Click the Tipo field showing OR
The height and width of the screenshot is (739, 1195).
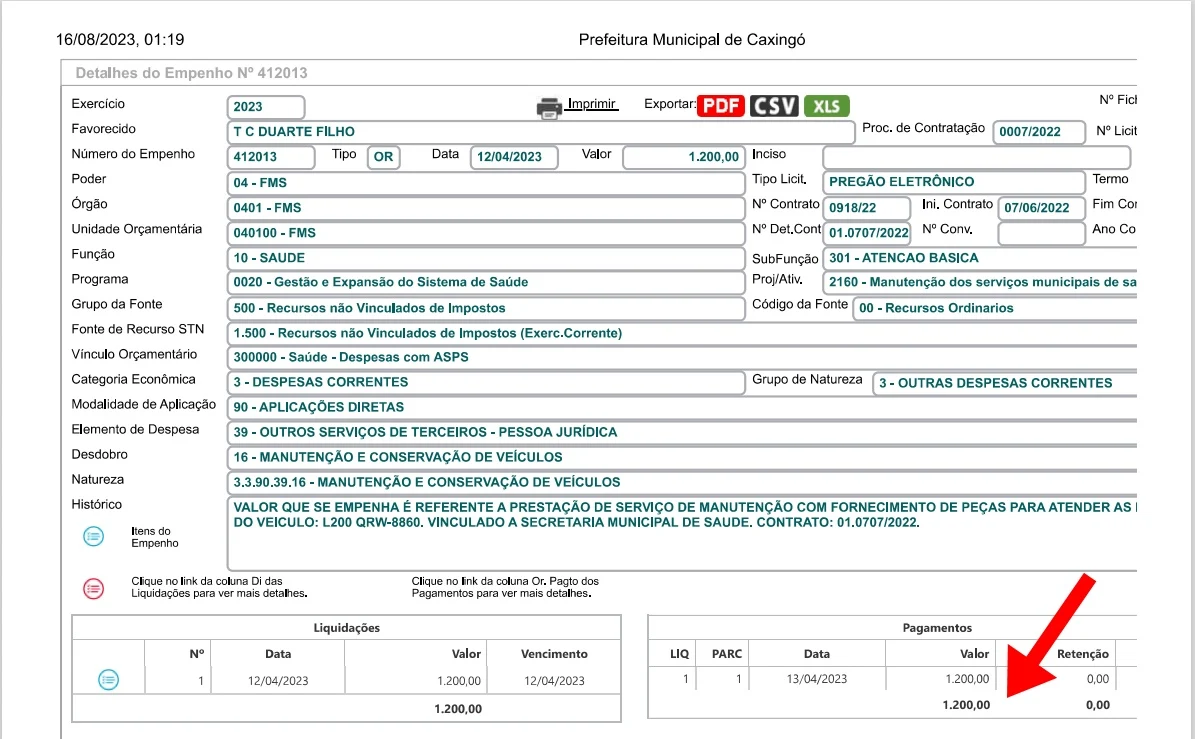383,157
